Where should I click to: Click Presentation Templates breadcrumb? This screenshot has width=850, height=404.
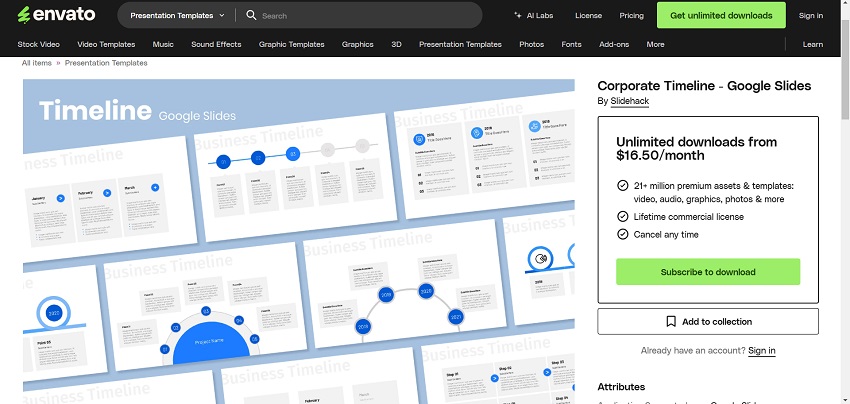pyautogui.click(x=106, y=63)
